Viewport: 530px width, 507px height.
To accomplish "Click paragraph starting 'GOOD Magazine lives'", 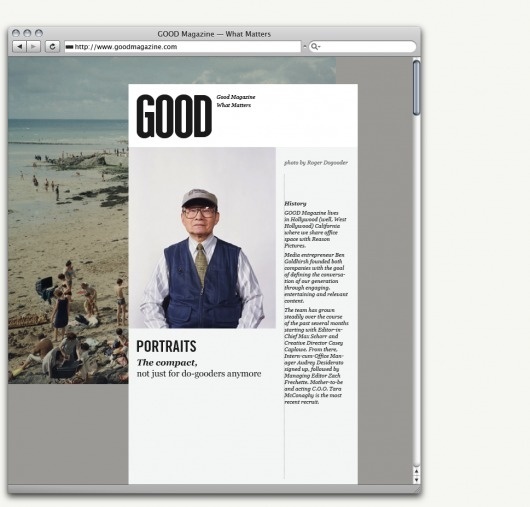I will 315,229.
